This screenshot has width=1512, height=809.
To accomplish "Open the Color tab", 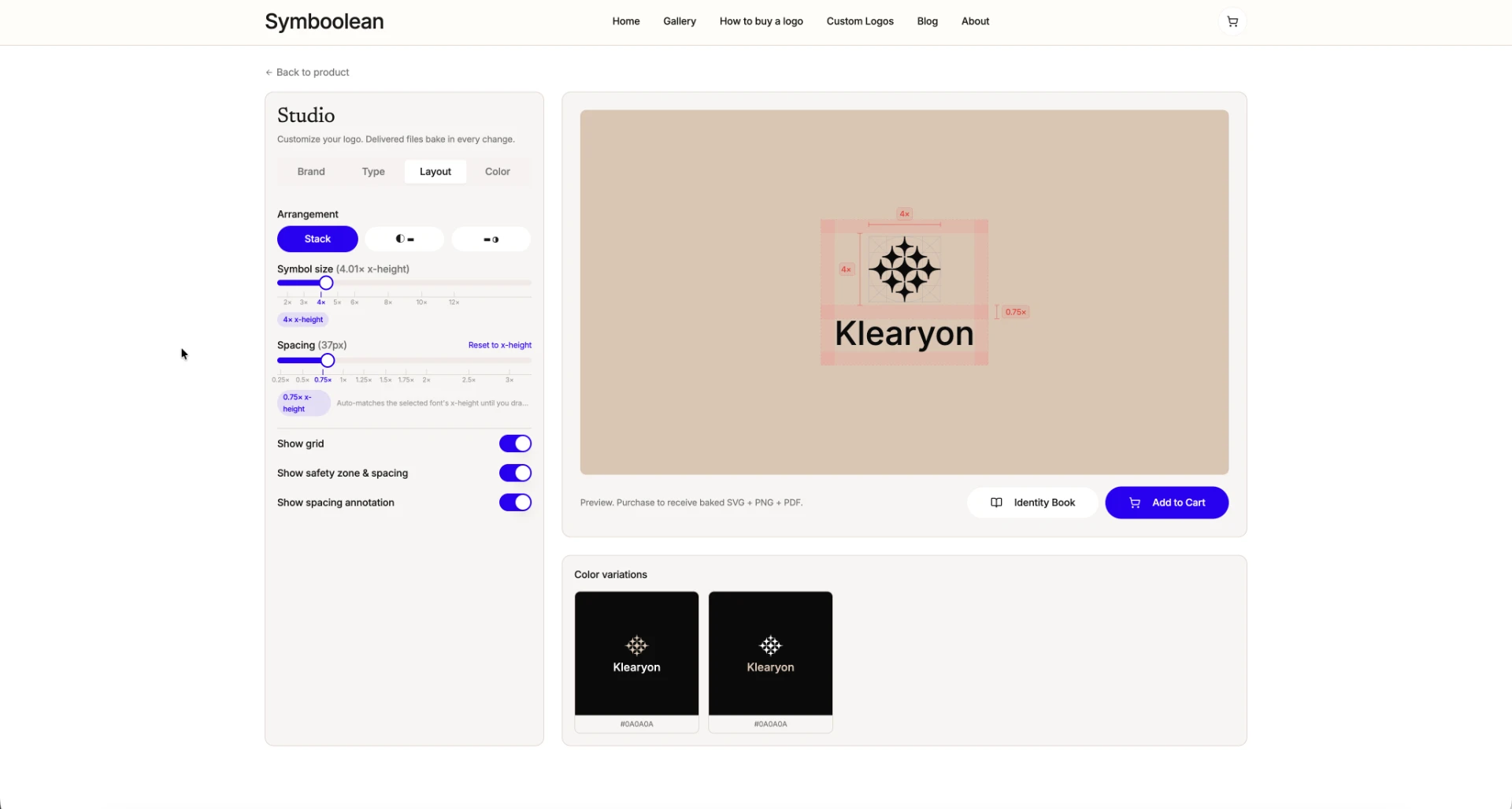I will pos(498,172).
